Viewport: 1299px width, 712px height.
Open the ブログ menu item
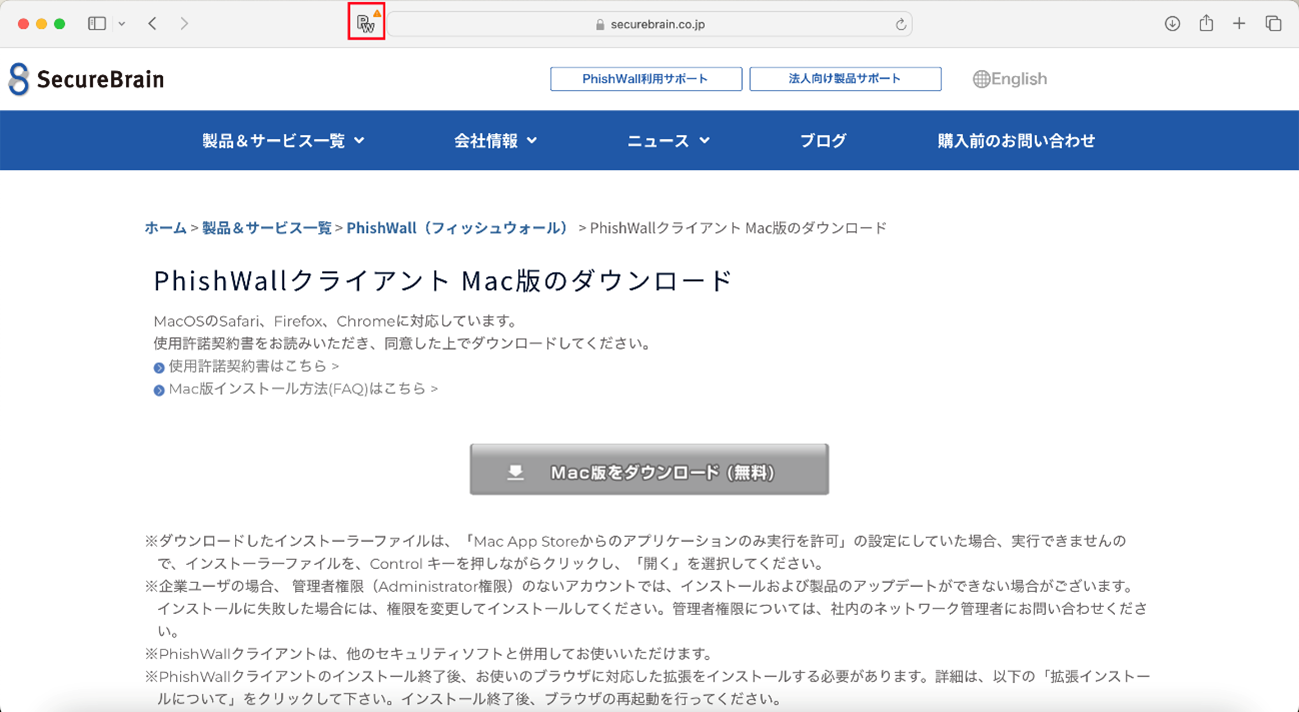[x=823, y=141]
